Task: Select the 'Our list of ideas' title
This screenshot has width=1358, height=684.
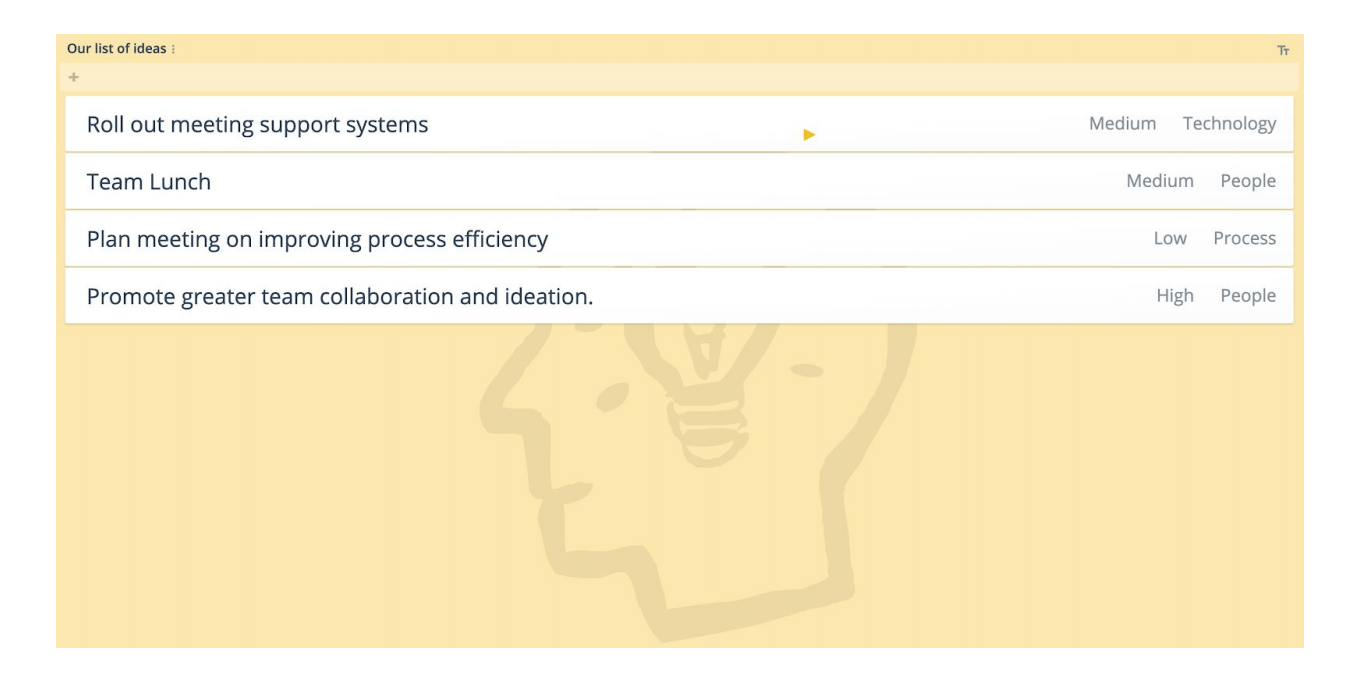Action: (x=116, y=49)
